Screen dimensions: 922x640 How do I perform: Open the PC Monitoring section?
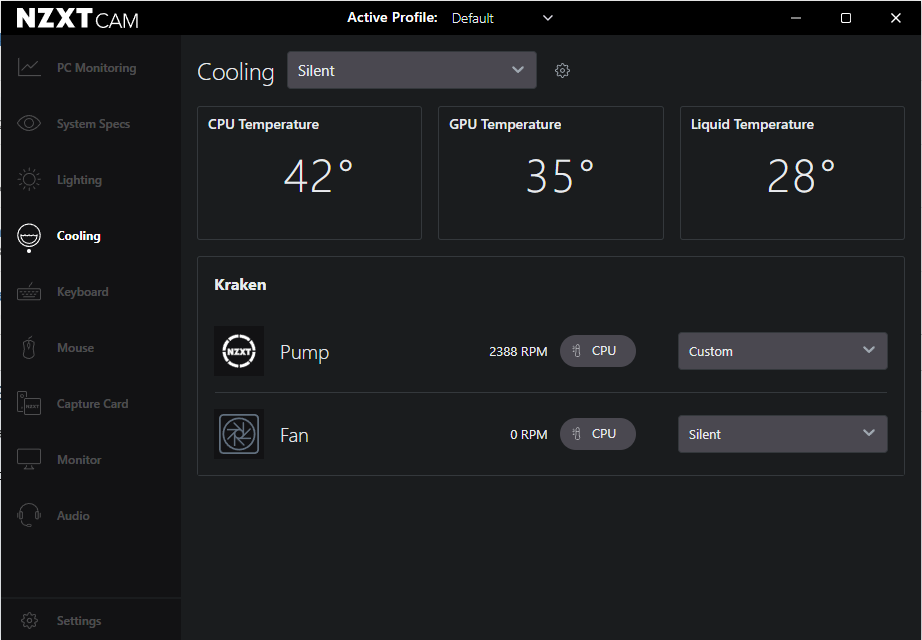pyautogui.click(x=96, y=68)
